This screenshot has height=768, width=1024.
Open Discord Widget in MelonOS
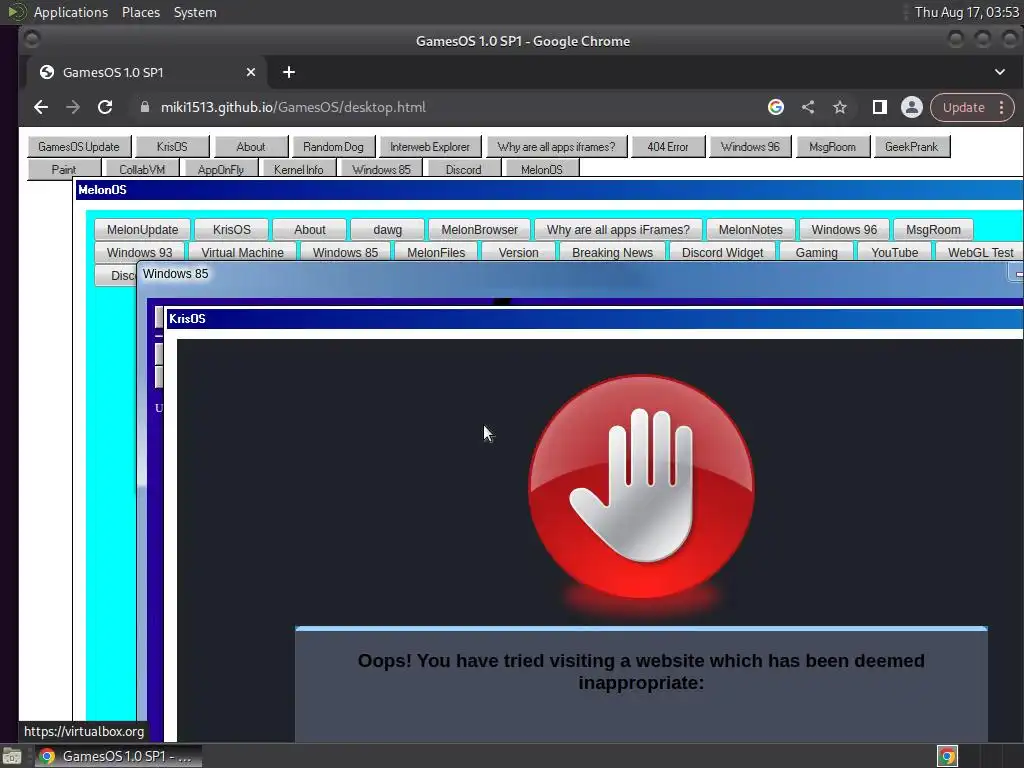pyautogui.click(x=722, y=252)
